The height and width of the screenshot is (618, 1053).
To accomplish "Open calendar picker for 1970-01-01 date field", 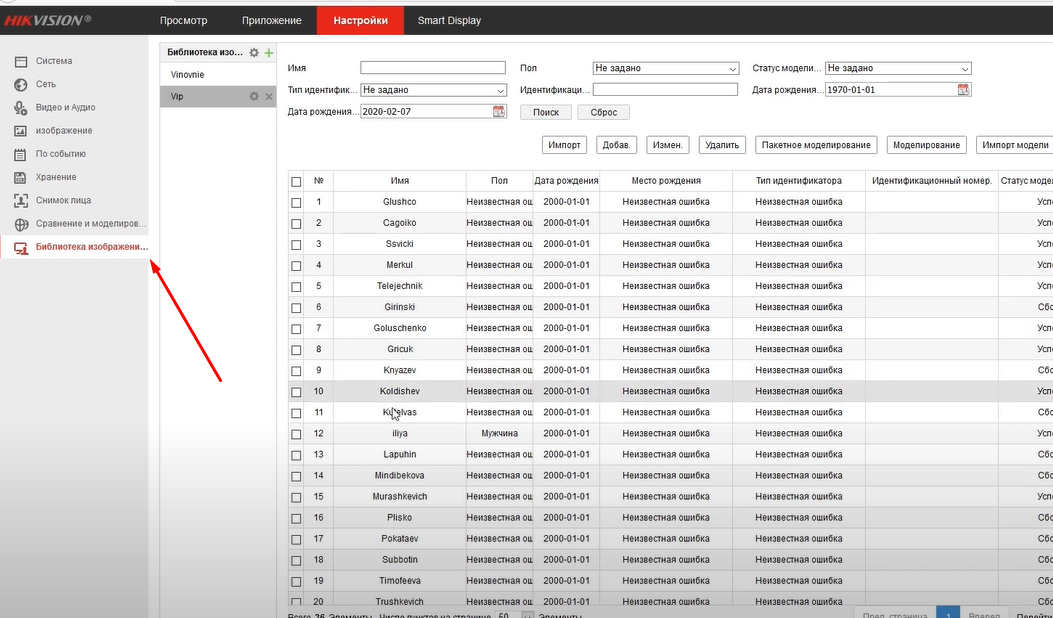I will [x=963, y=90].
